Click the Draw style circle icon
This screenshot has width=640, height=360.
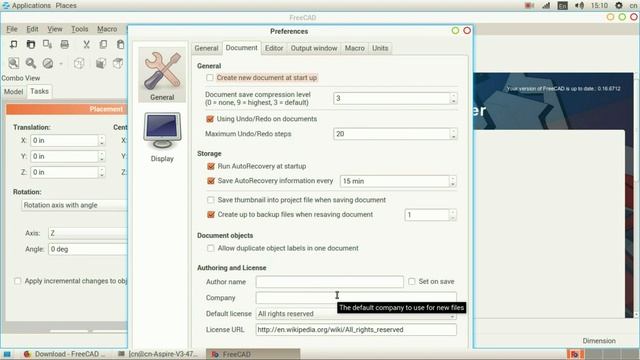pos(48,63)
